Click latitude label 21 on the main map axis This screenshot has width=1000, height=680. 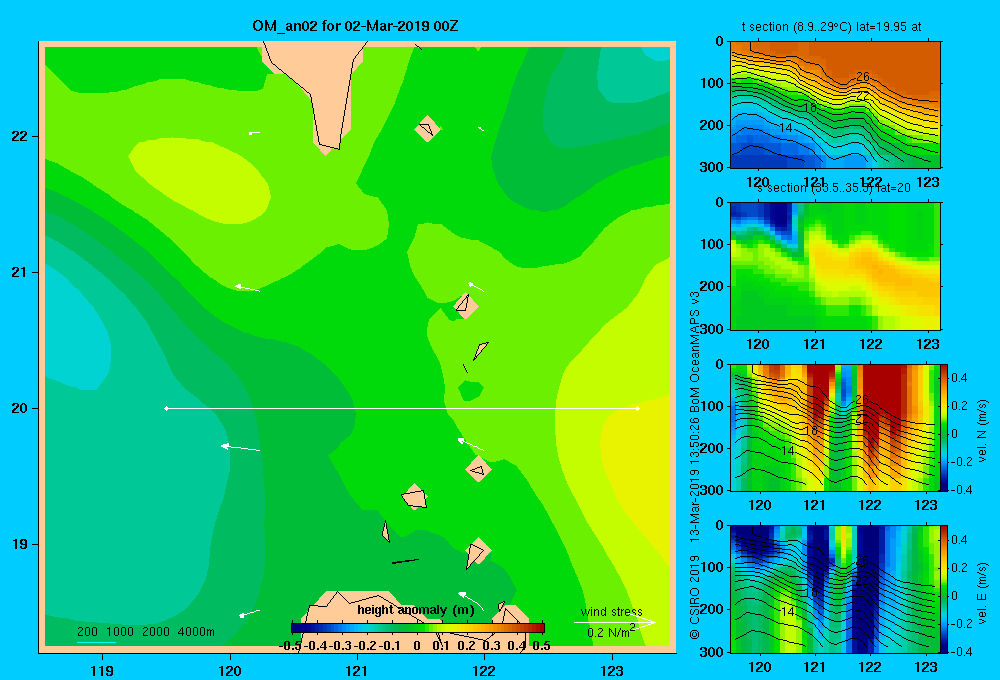(x=20, y=272)
